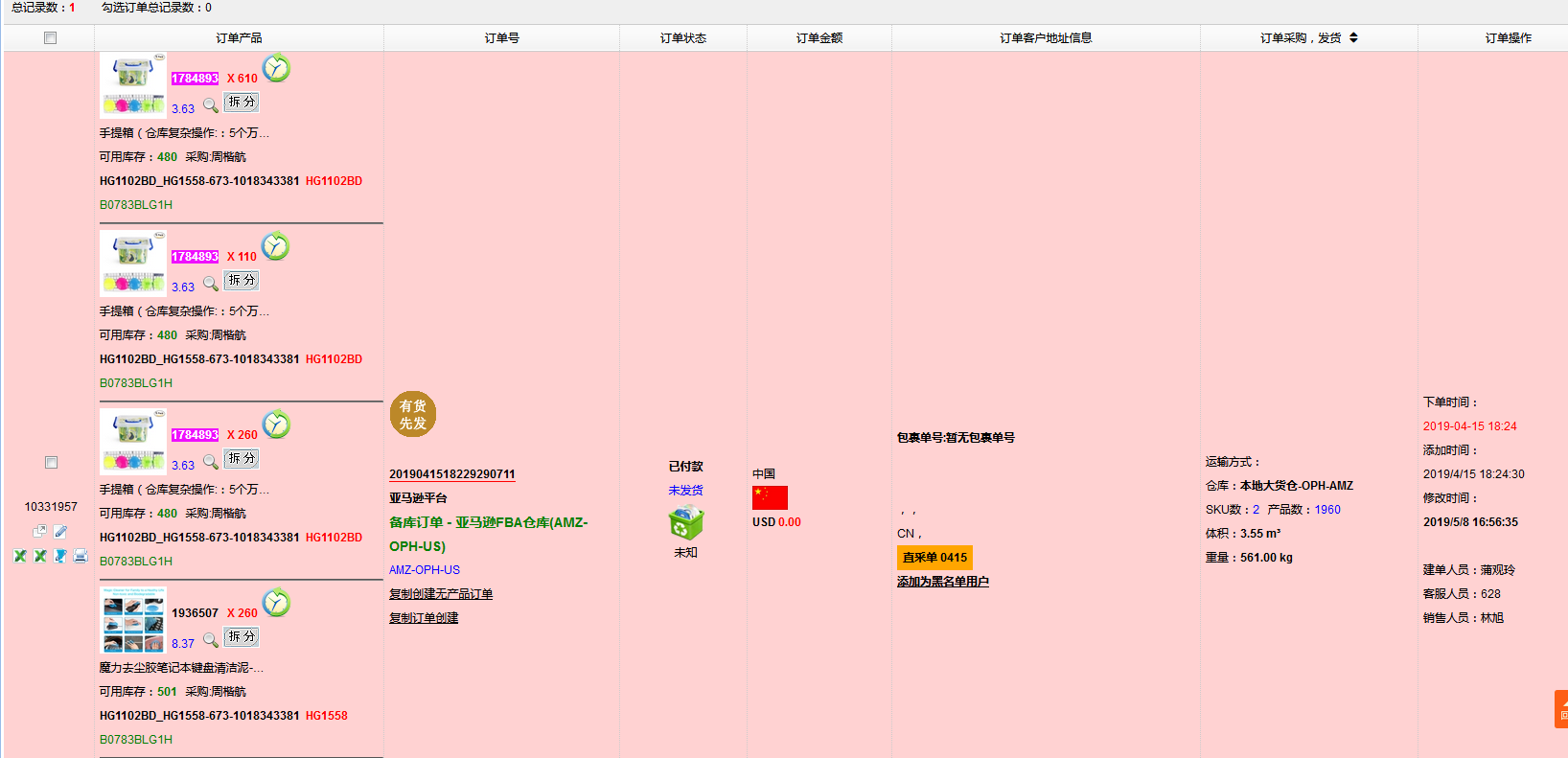
Task: Click the 订单状态 column header
Action: (x=683, y=38)
